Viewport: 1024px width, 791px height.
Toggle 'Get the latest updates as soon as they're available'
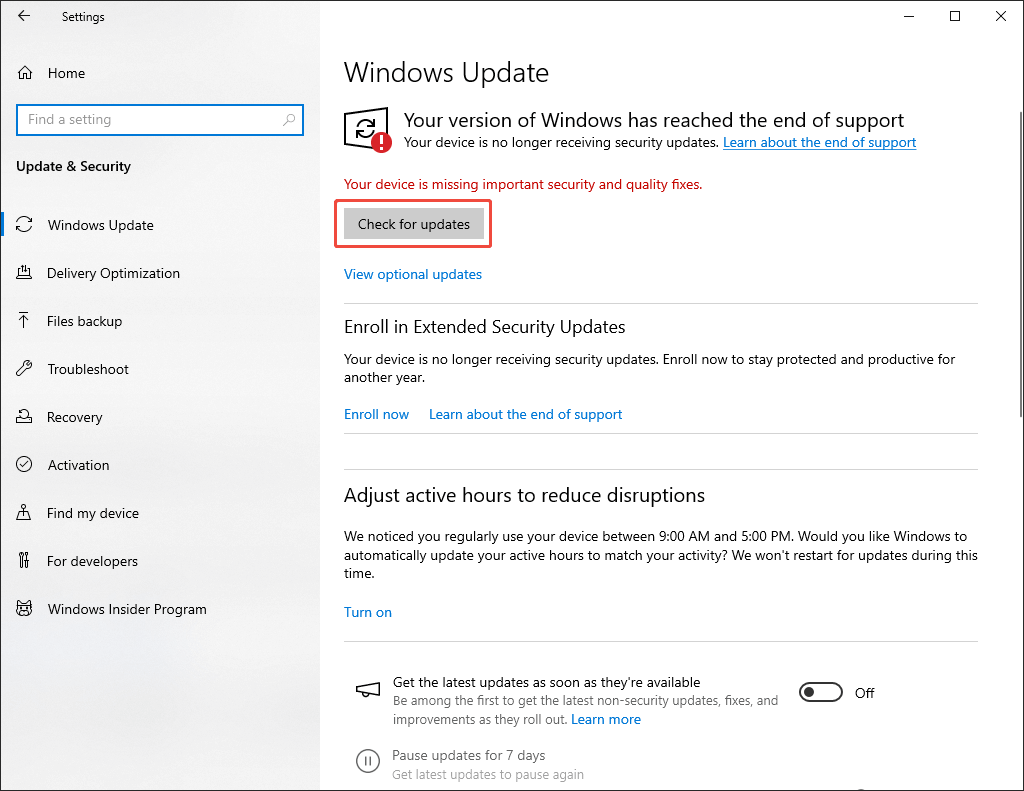point(820,691)
